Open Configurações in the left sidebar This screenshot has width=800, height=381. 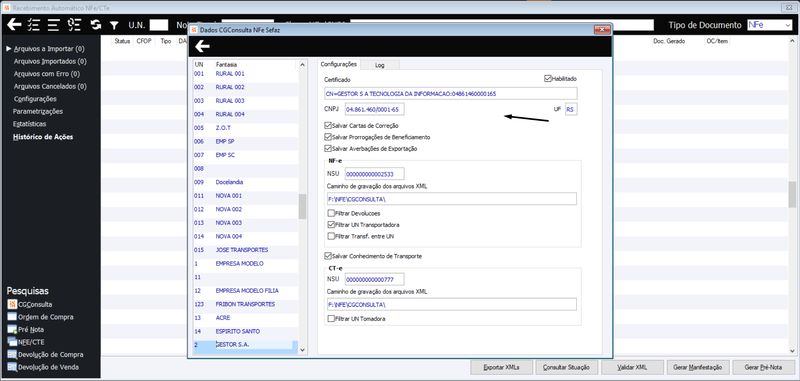coord(35,99)
